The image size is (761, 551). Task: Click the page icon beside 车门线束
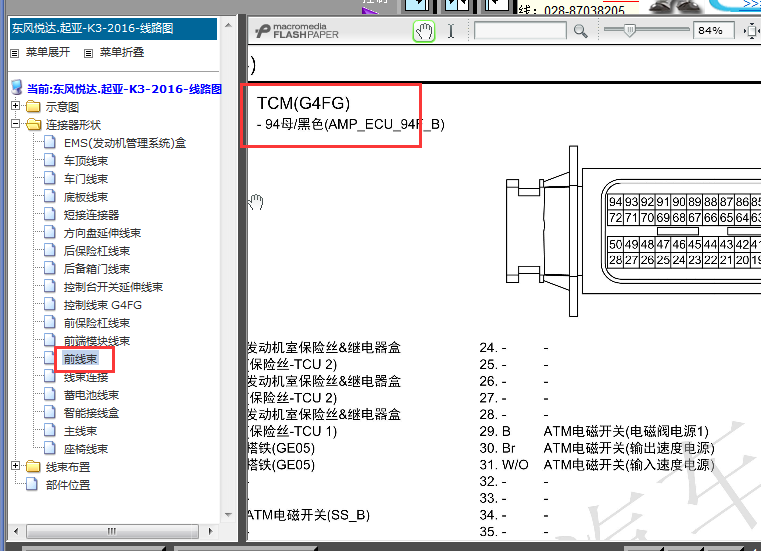(50, 178)
